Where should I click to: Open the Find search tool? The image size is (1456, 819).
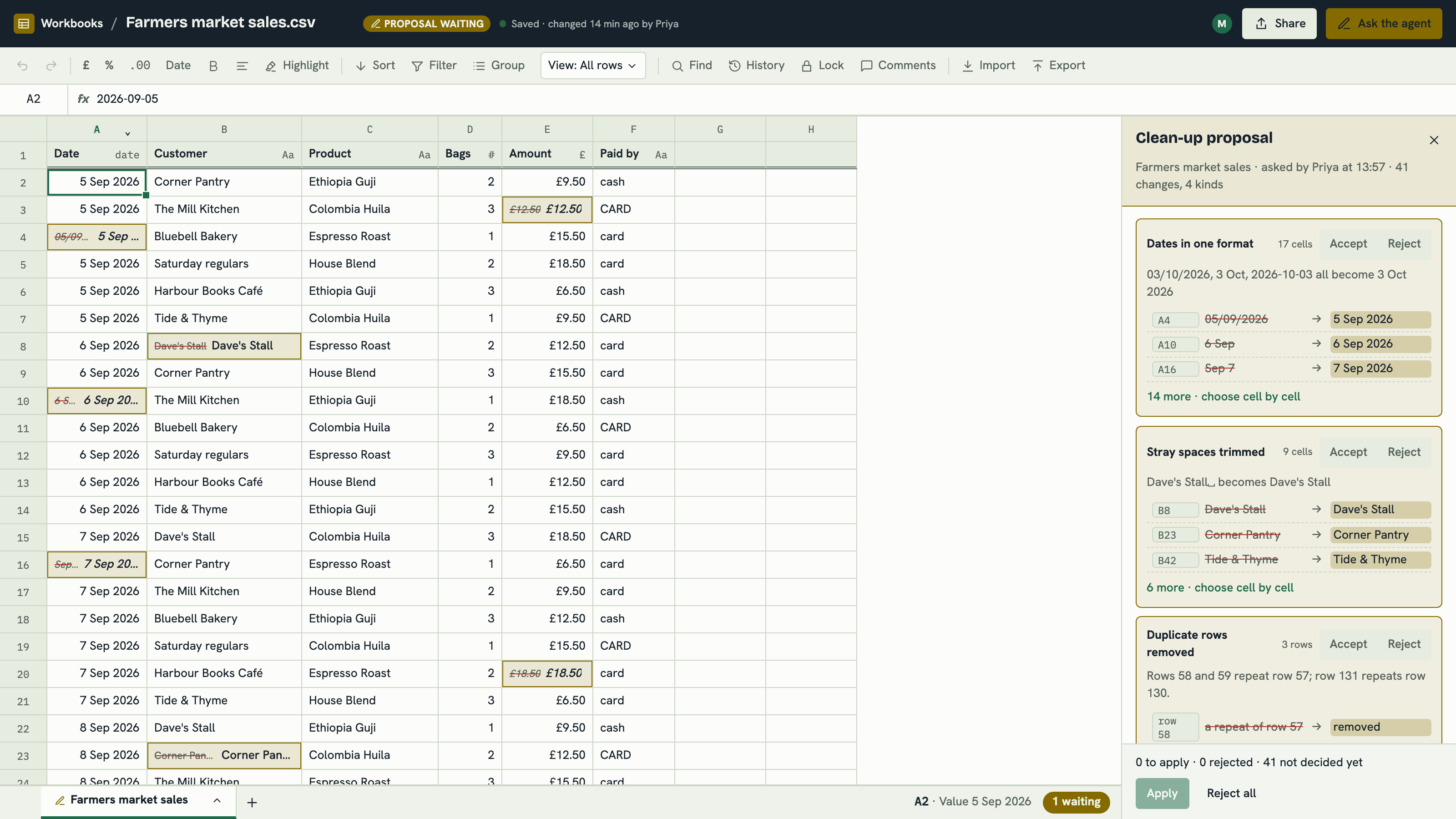coord(692,66)
